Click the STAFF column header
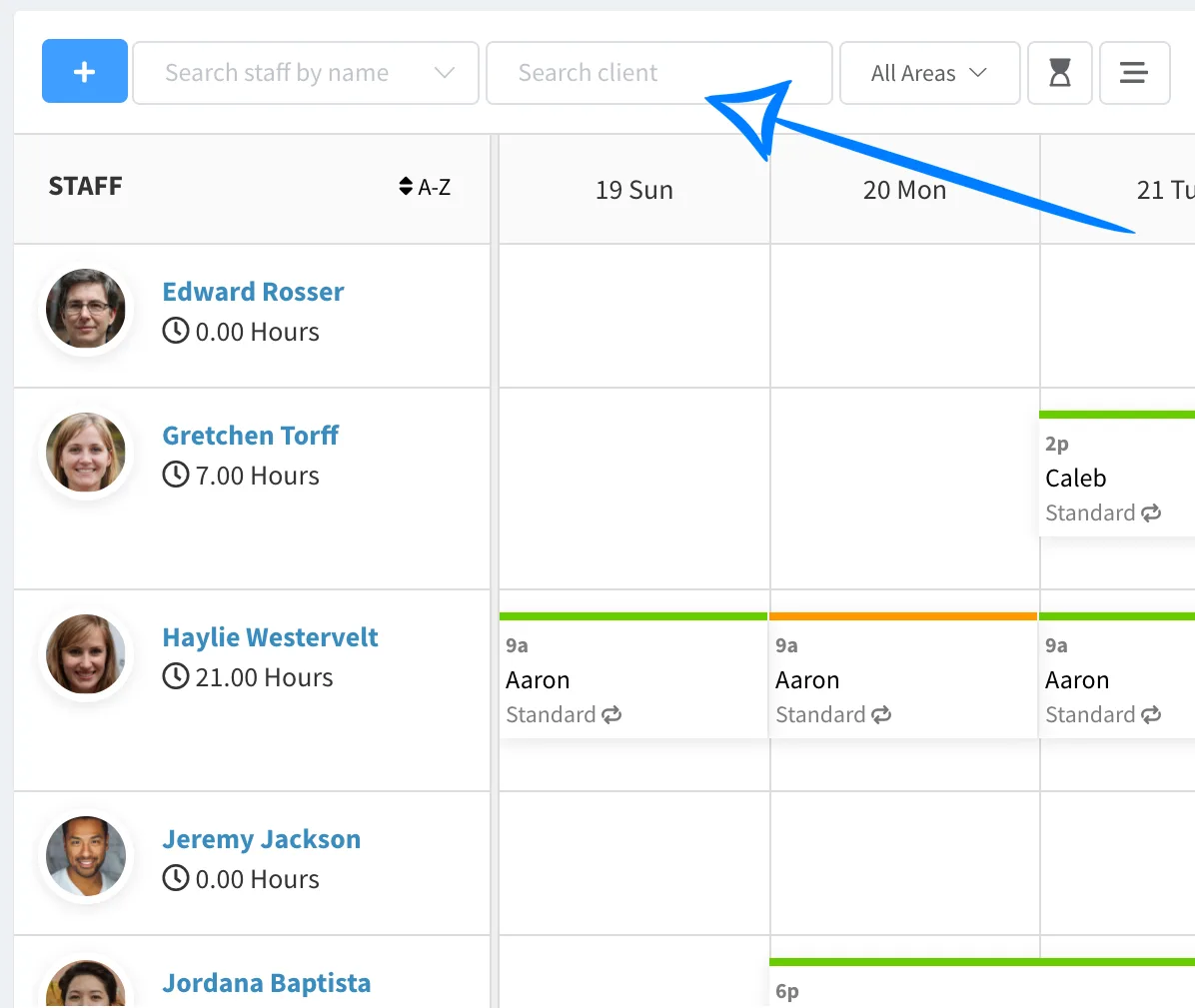This screenshot has width=1195, height=1008. 85,186
